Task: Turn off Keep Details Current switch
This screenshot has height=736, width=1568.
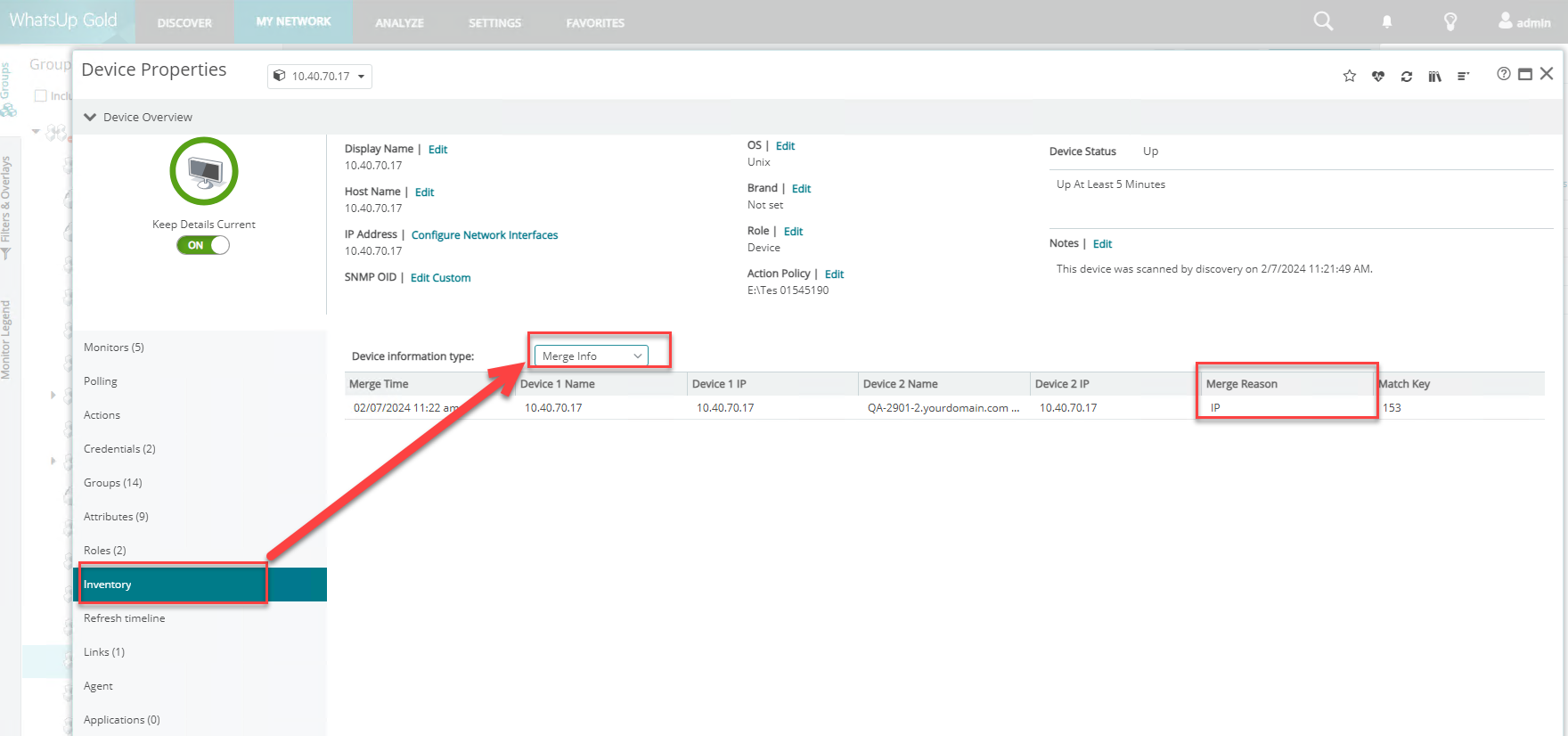Action: coord(203,245)
